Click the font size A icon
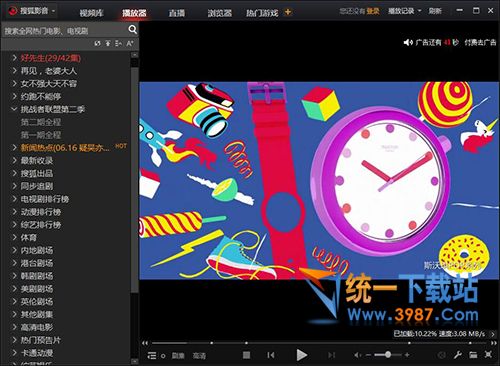This screenshot has width=500, height=366. click(x=130, y=43)
